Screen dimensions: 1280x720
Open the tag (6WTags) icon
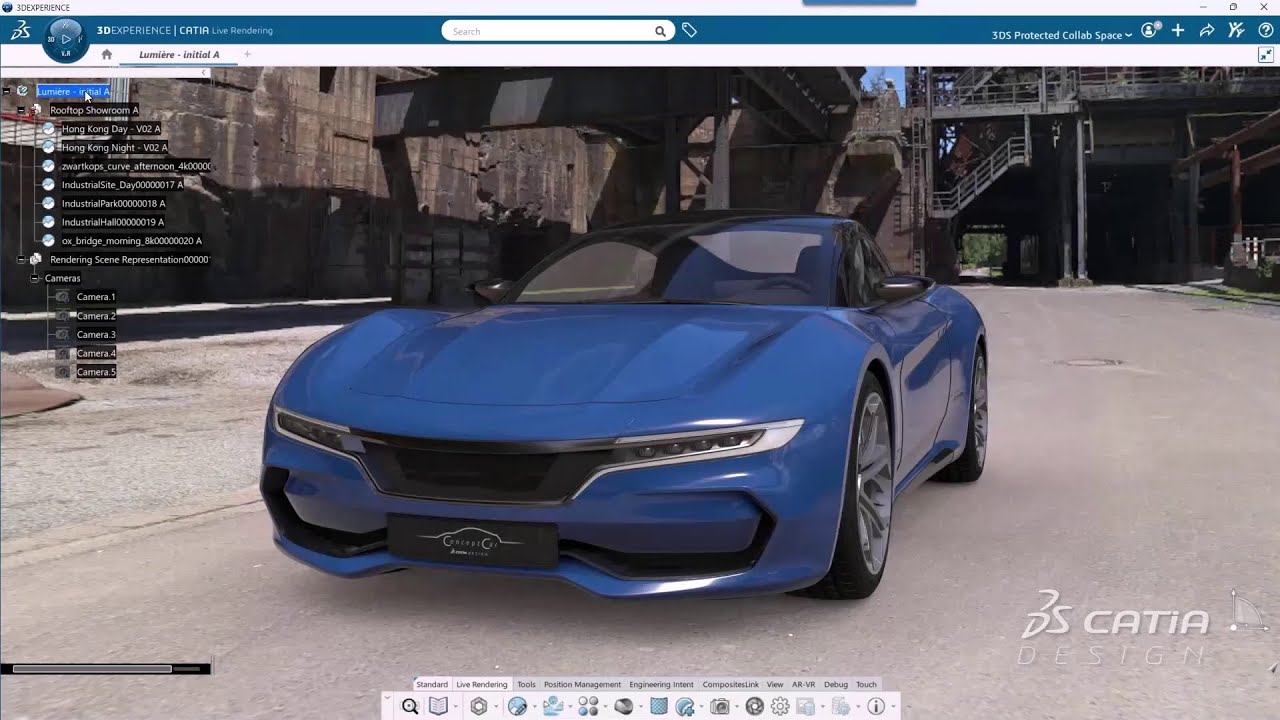(689, 31)
